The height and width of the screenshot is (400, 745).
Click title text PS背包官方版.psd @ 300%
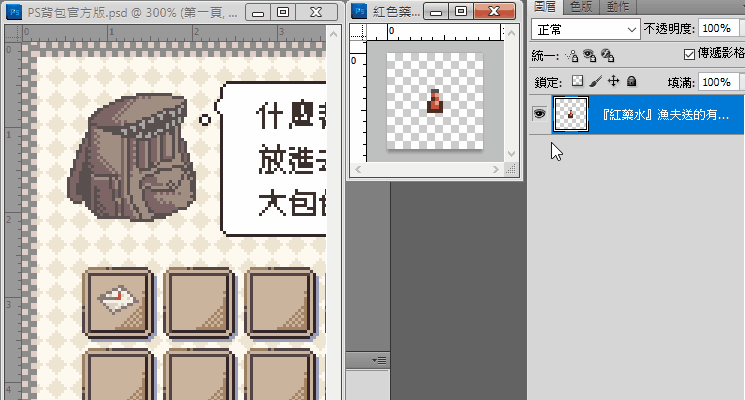(102, 12)
